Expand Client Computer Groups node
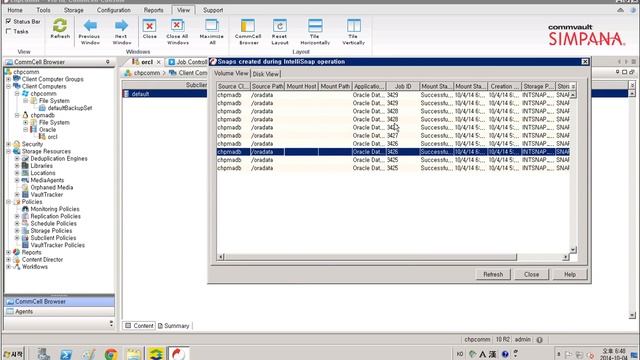The image size is (640, 360). (9, 79)
